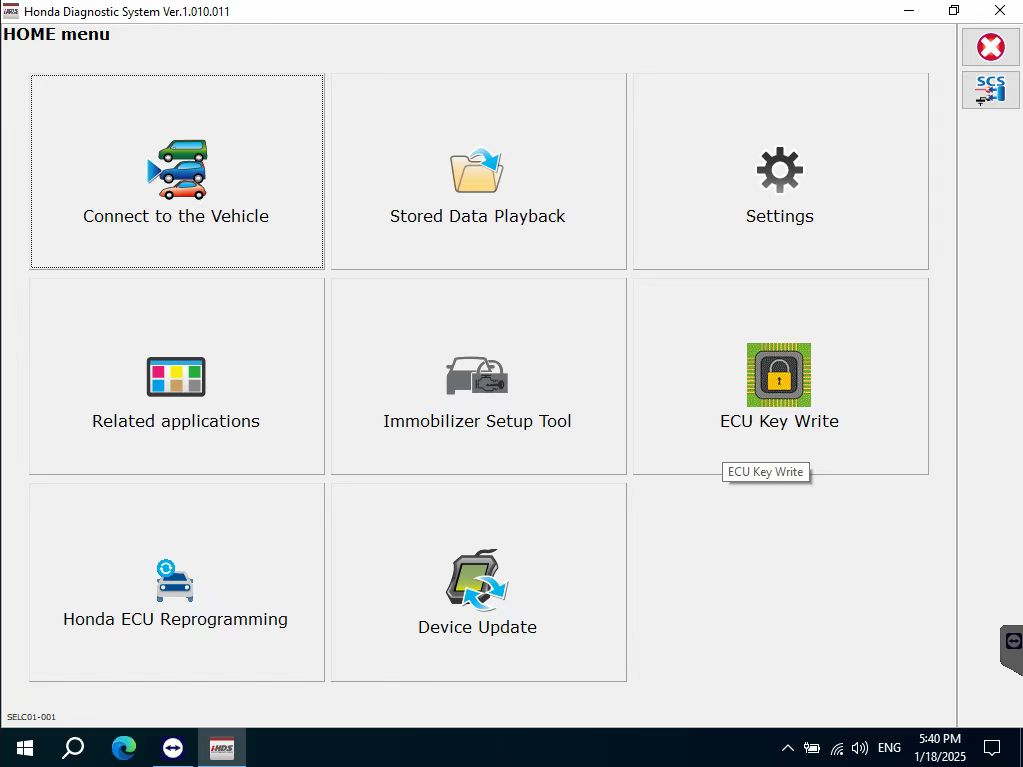Open Stored Data Playback folder icon
This screenshot has width=1023, height=767.
[x=477, y=170]
